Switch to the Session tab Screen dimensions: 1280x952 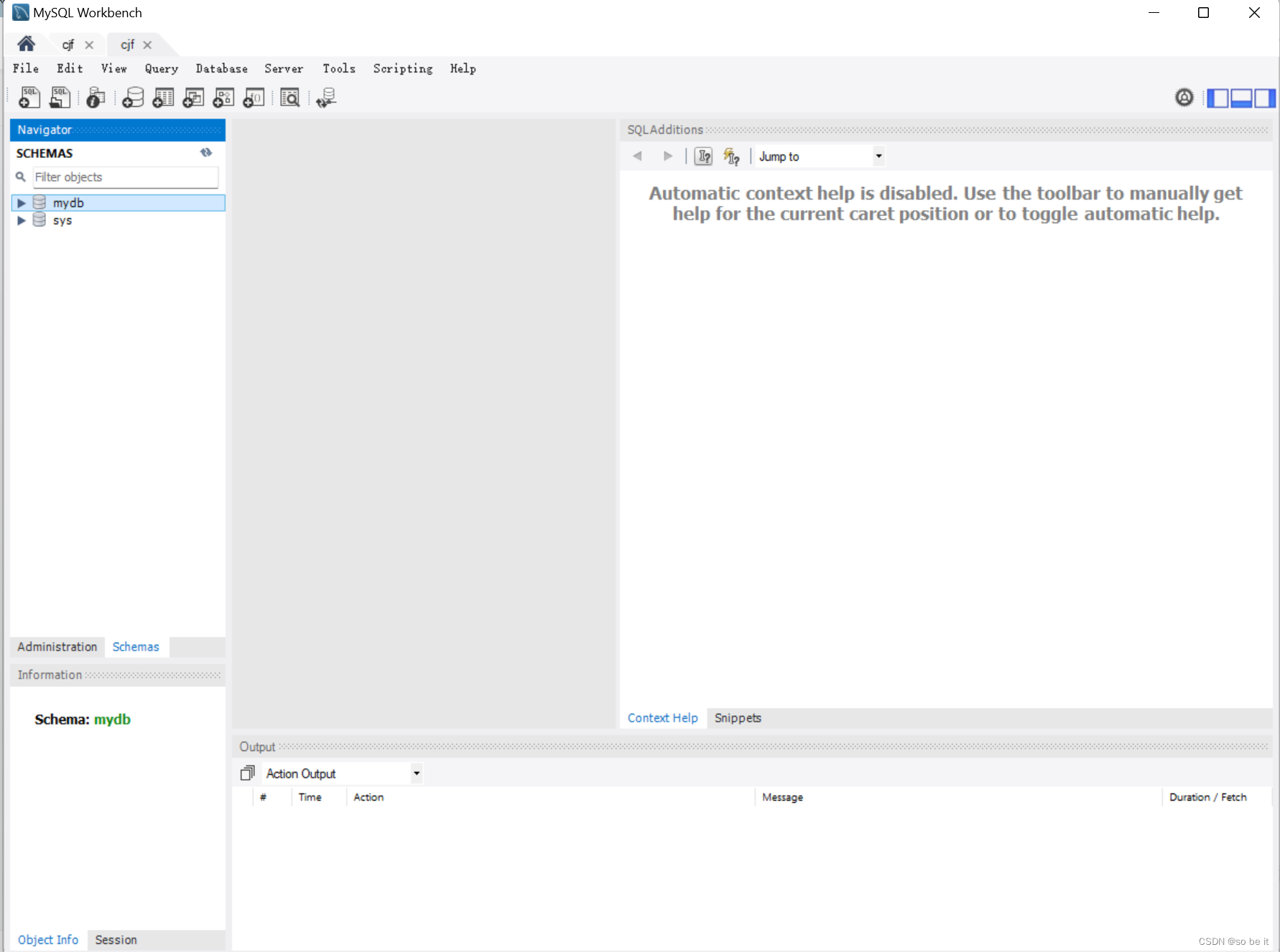(116, 940)
